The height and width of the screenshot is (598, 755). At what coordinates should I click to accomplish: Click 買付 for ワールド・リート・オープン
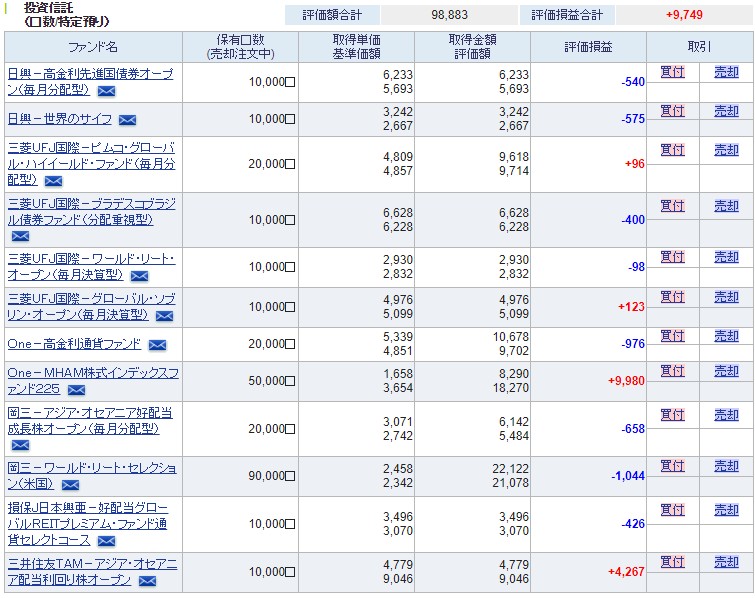[x=672, y=257]
